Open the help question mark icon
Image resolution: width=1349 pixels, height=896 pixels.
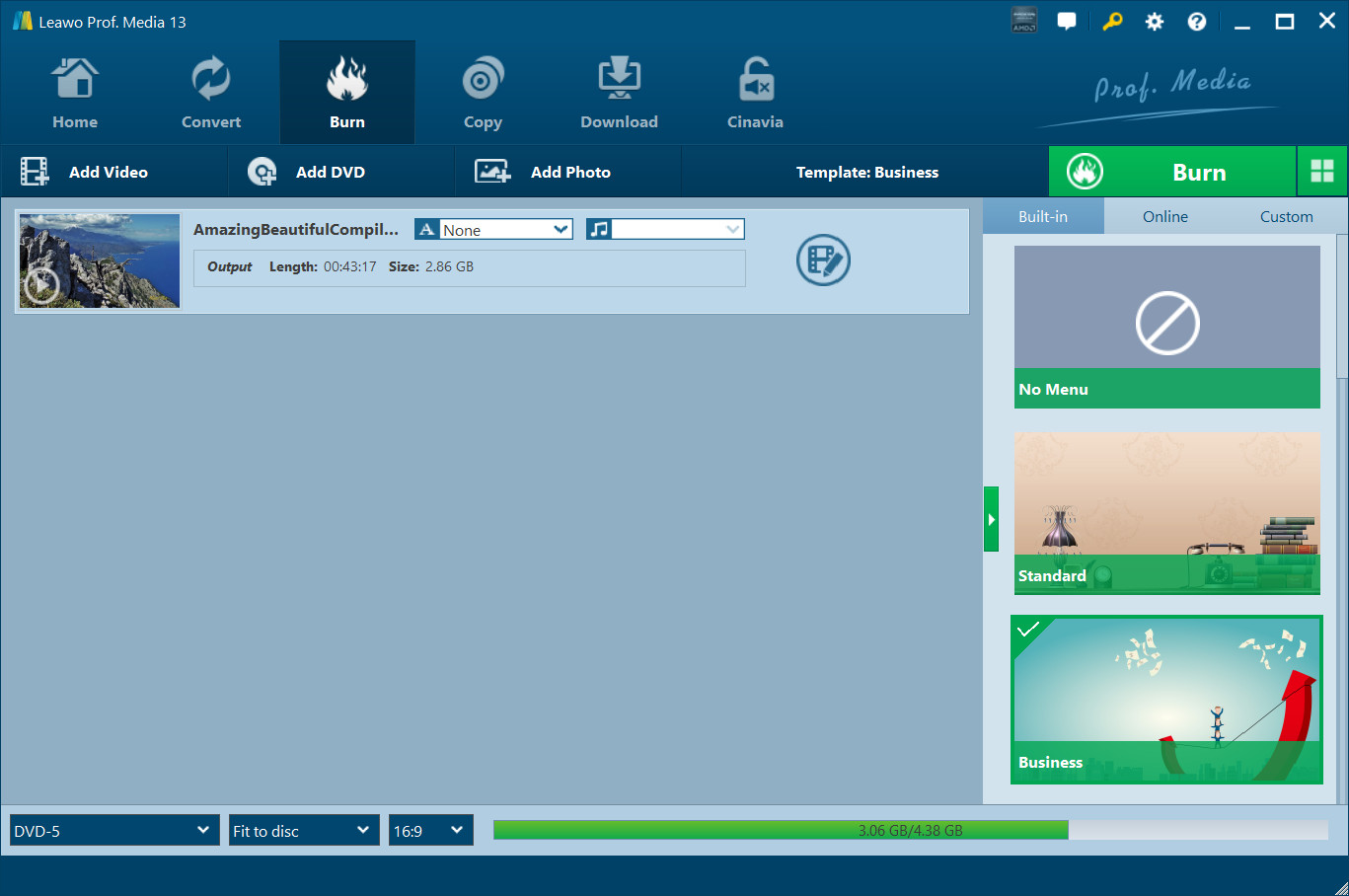click(1196, 22)
